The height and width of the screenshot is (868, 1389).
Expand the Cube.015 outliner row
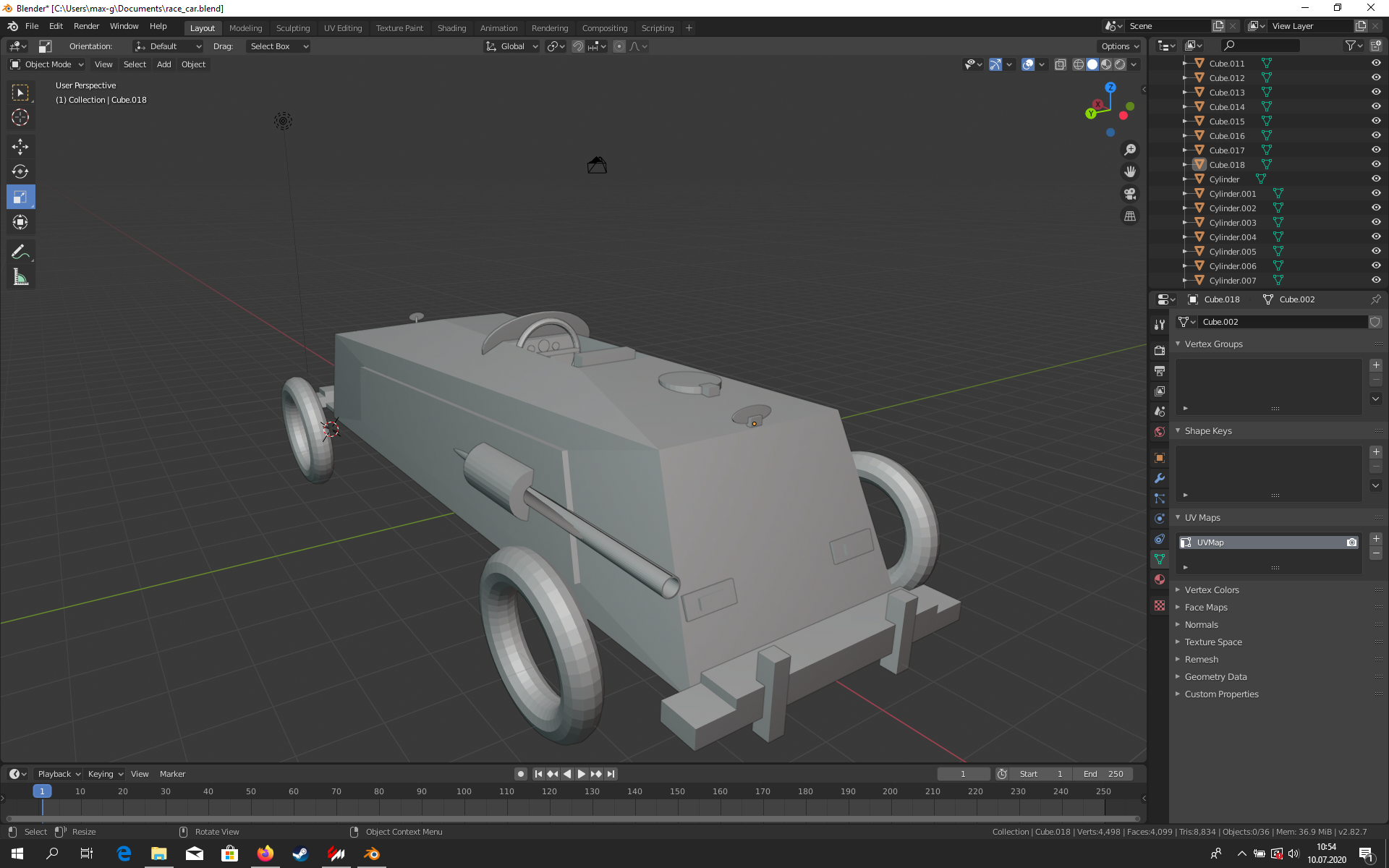click(x=1185, y=122)
